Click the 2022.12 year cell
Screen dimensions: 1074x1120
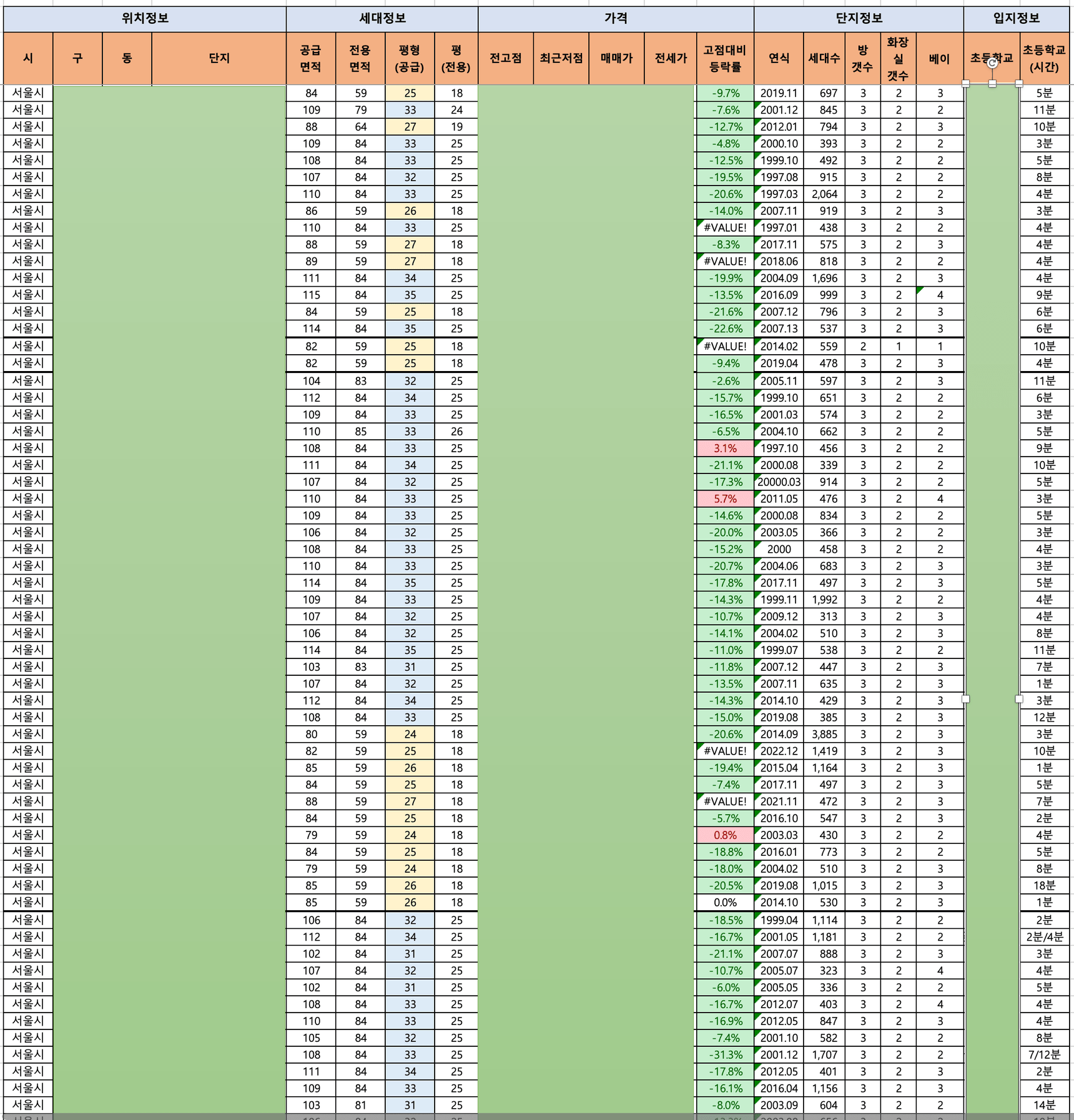(779, 751)
